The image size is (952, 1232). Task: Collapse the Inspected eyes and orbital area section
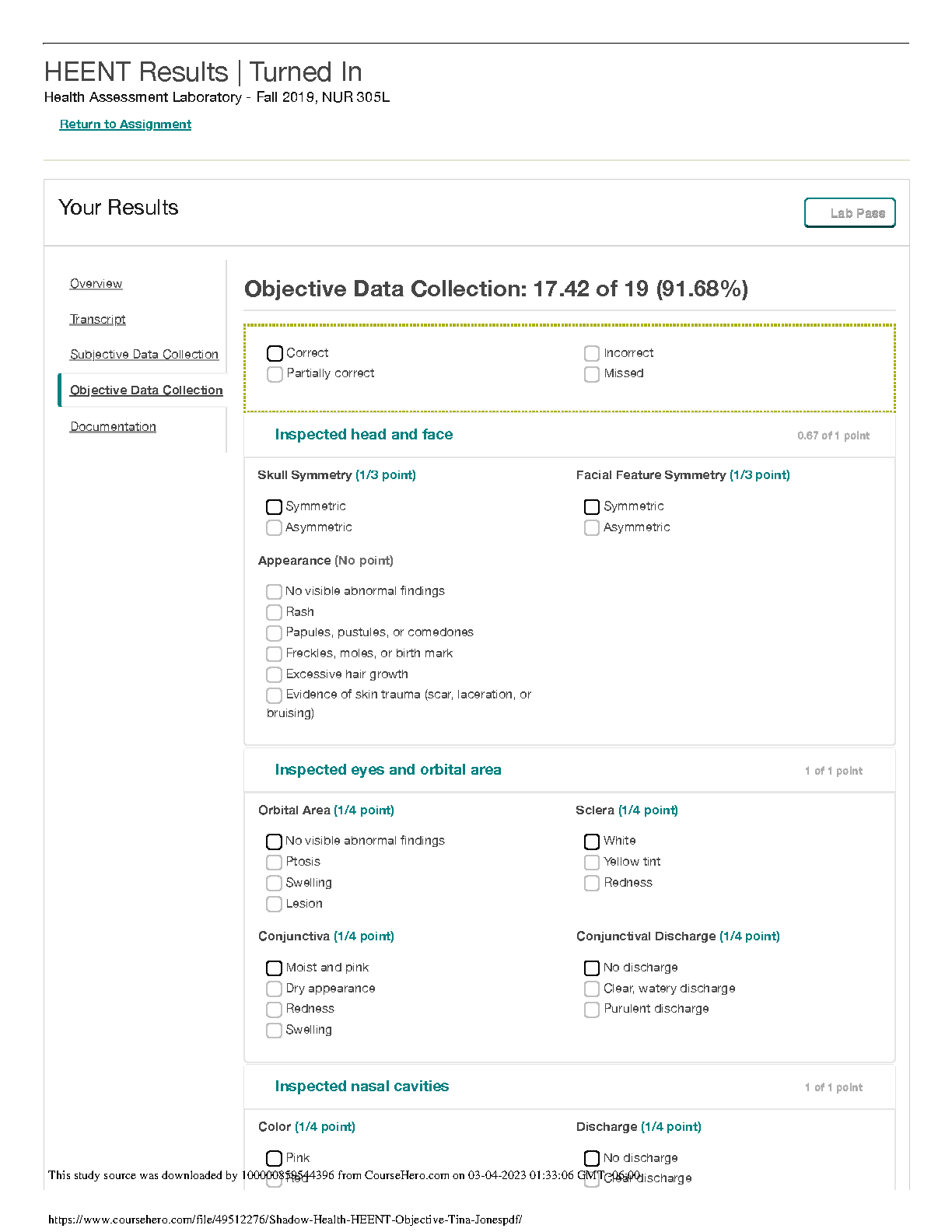tap(387, 770)
